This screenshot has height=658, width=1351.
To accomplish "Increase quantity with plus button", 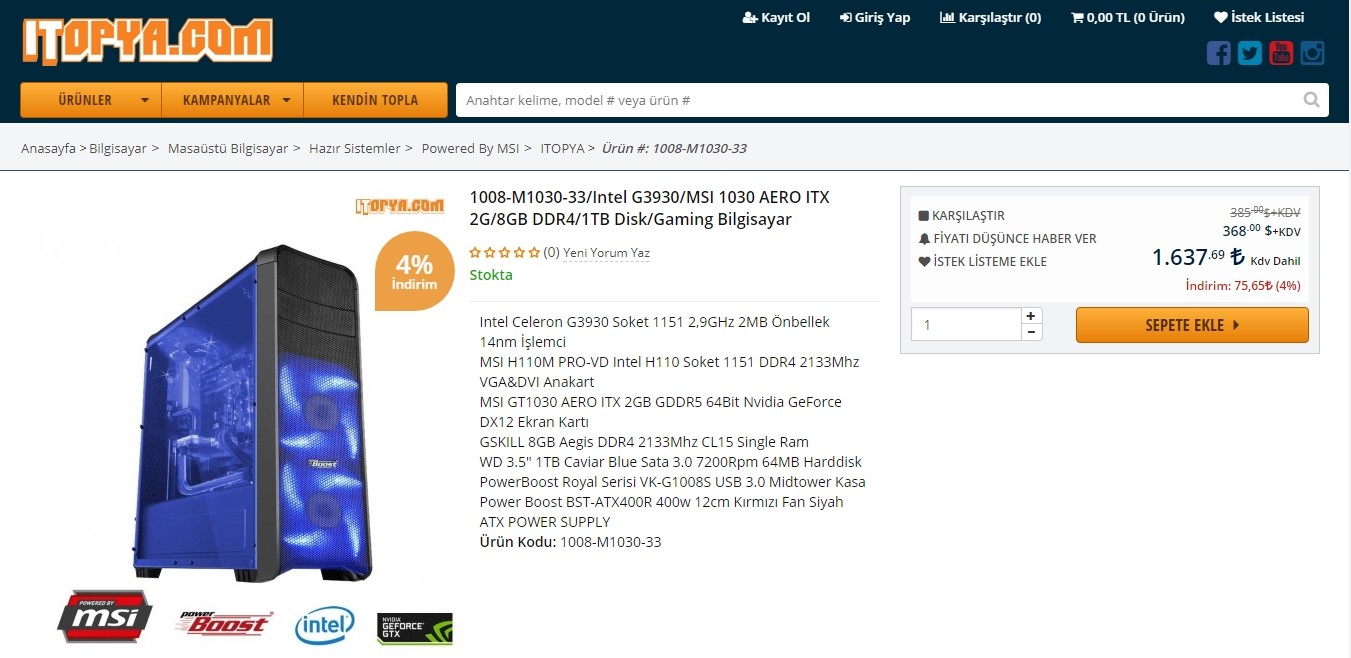I will tap(1031, 316).
